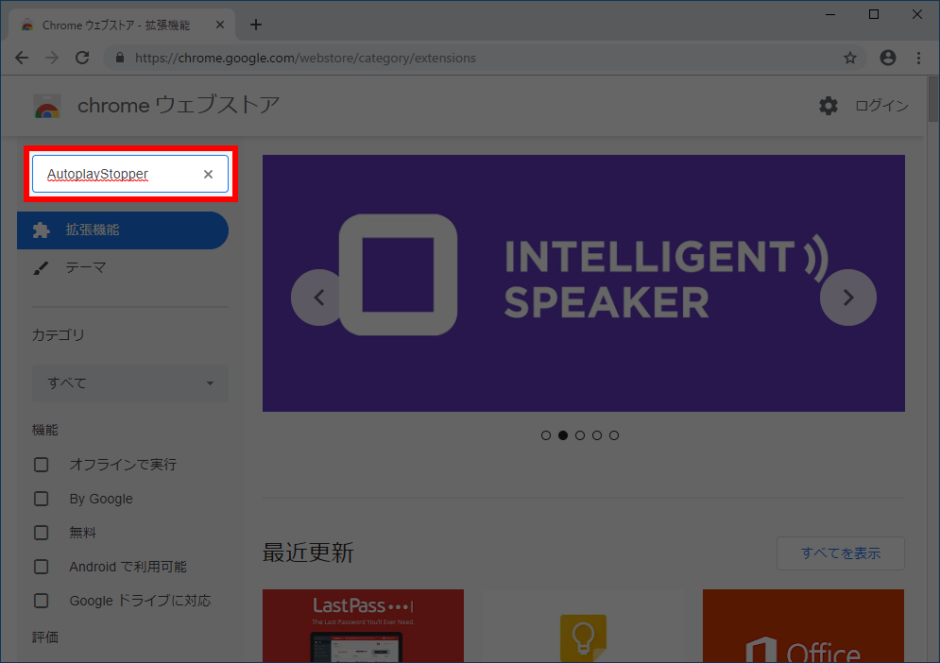
Task: Enable the オフラインで実行 filter
Action: 41,464
